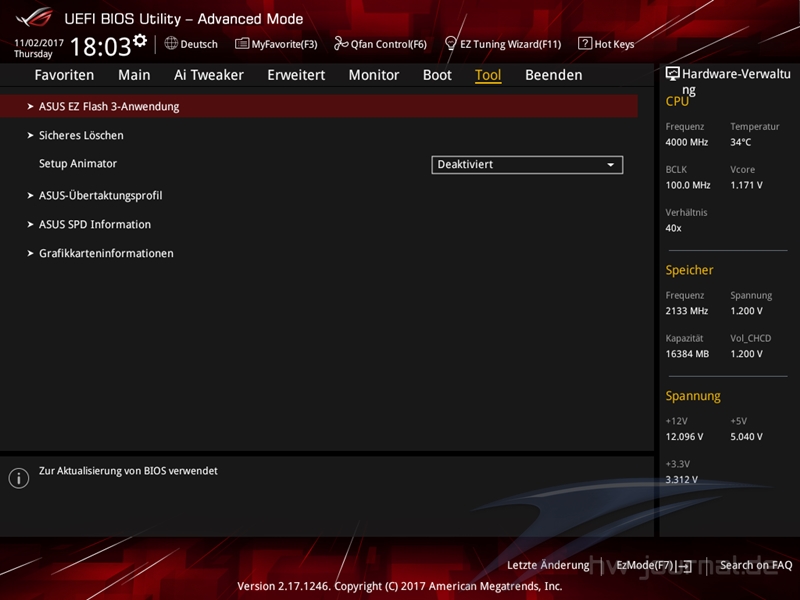The image size is (800, 600).
Task: Click the BIOS version copyright text
Action: [x=399, y=586]
